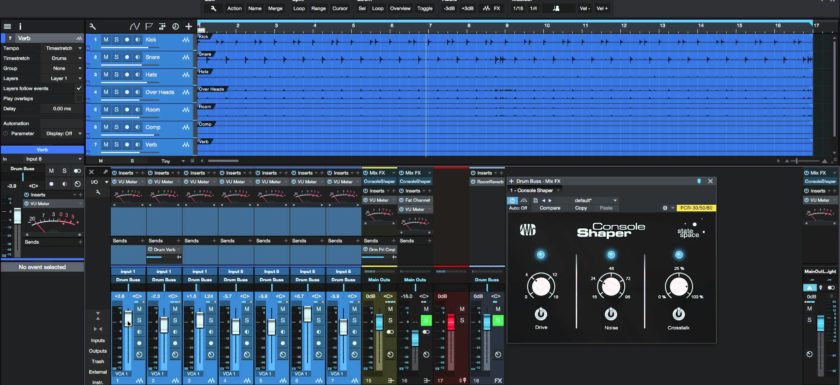The image size is (840, 385).
Task: Click Compare in Console Shaper
Action: click(550, 208)
